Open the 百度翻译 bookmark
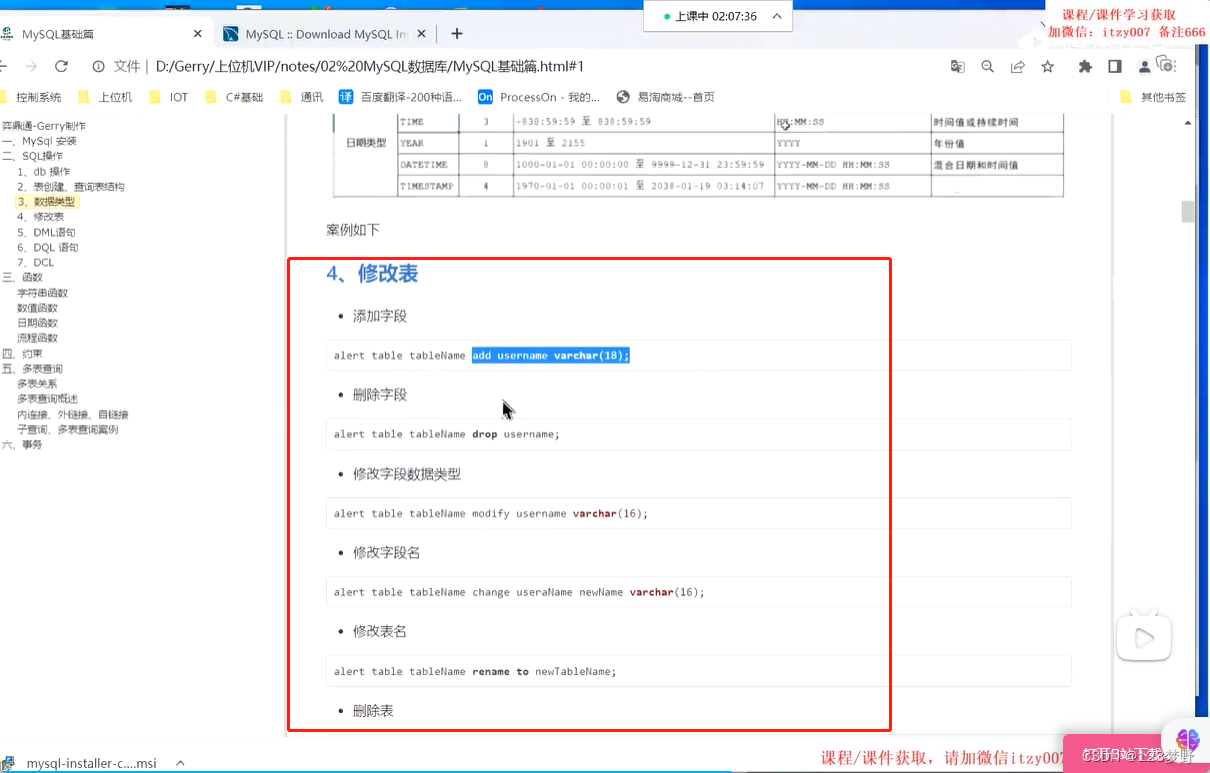The width and height of the screenshot is (1210, 773). pyautogui.click(x=400, y=97)
